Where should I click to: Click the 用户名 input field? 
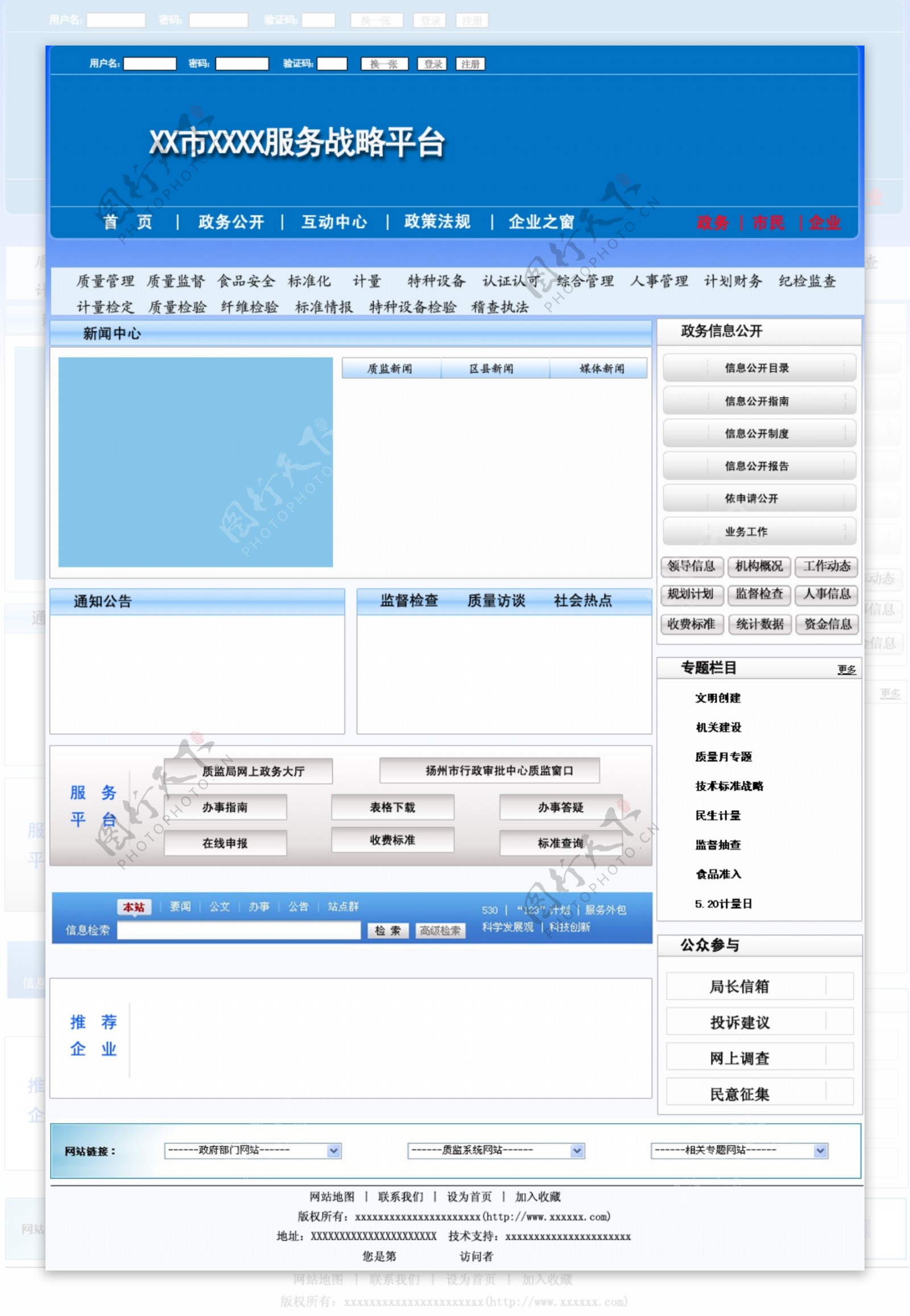pos(150,63)
